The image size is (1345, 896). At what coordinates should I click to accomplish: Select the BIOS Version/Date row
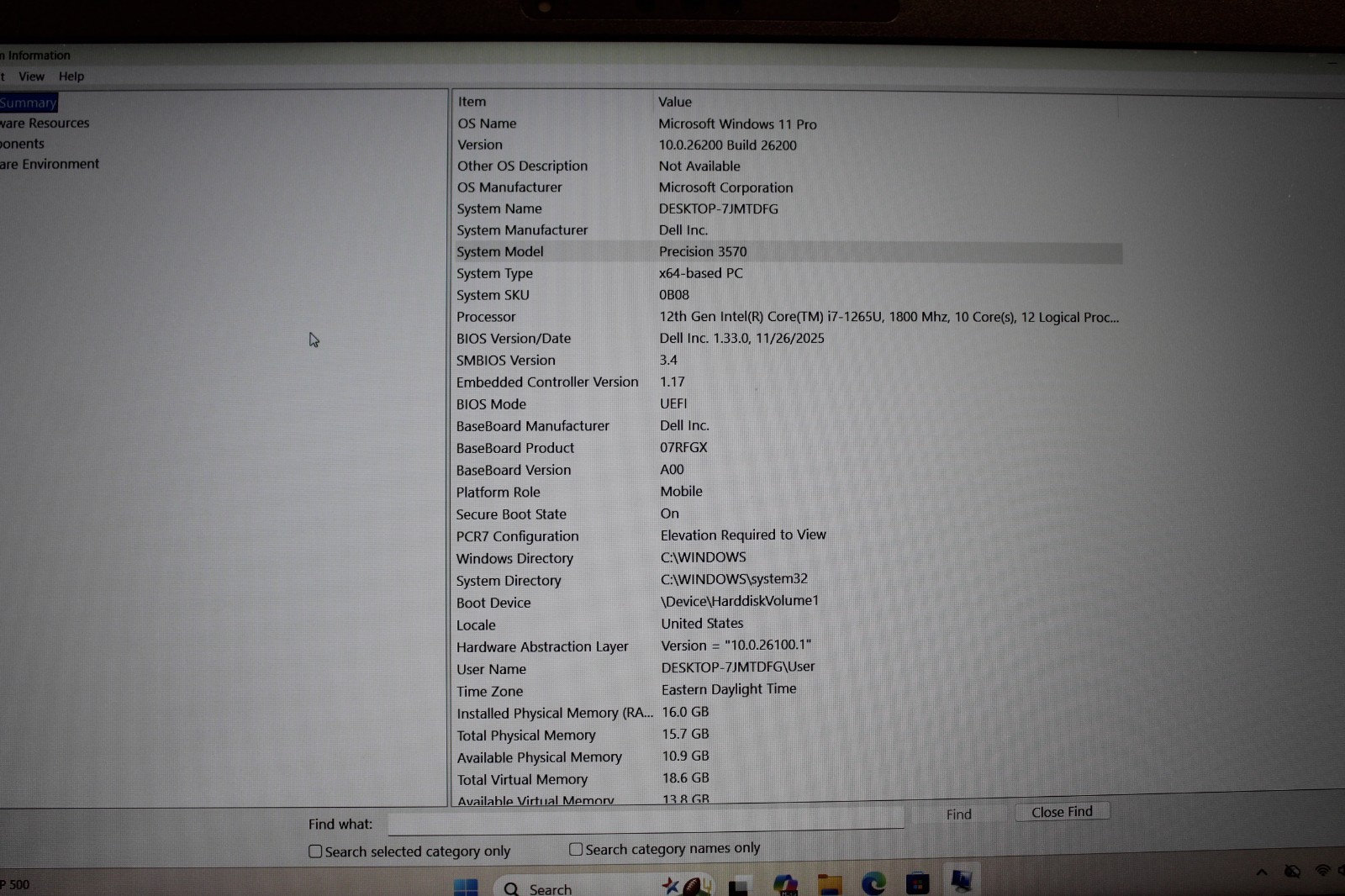(788, 338)
